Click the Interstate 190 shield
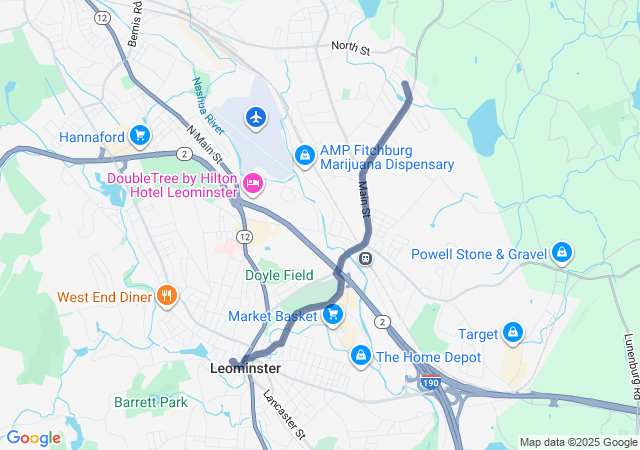The height and width of the screenshot is (450, 640). point(430,382)
